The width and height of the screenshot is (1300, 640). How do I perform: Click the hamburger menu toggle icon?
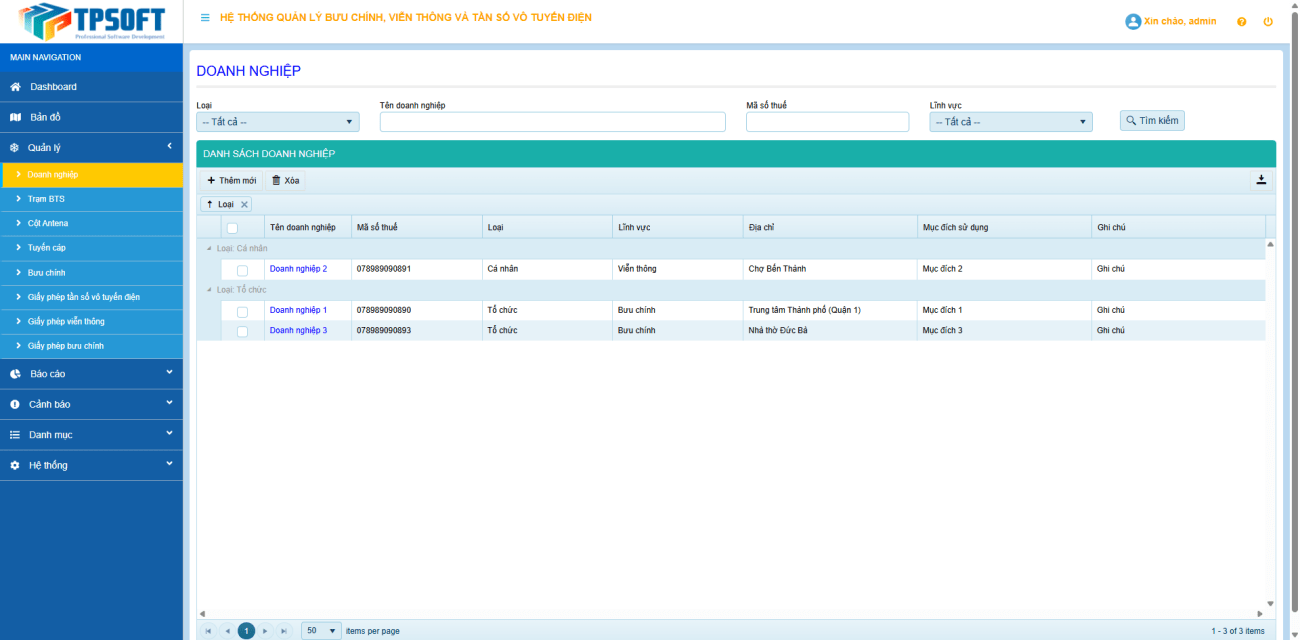coord(205,18)
